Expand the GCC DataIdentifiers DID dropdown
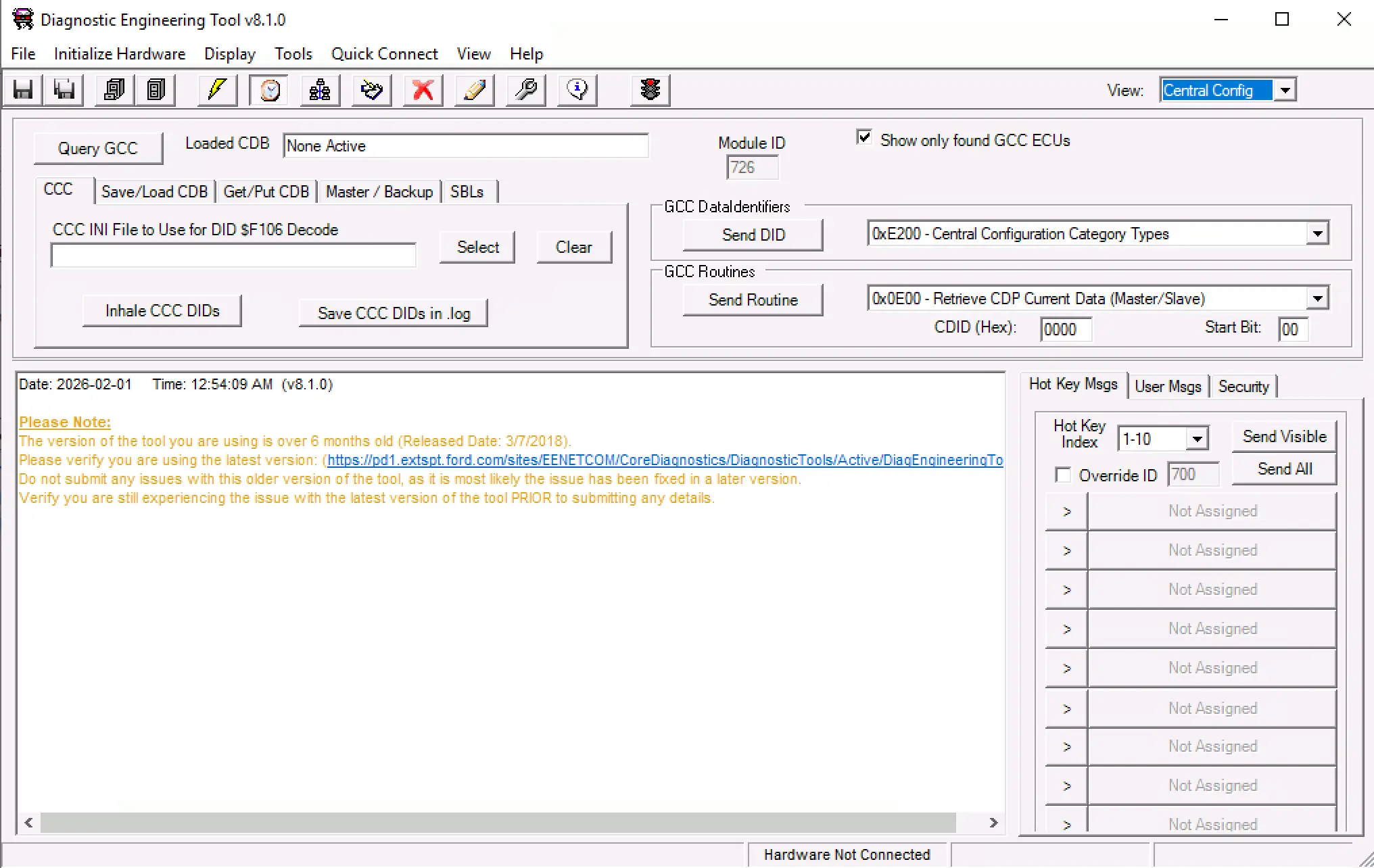This screenshot has height=868, width=1374. point(1317,234)
